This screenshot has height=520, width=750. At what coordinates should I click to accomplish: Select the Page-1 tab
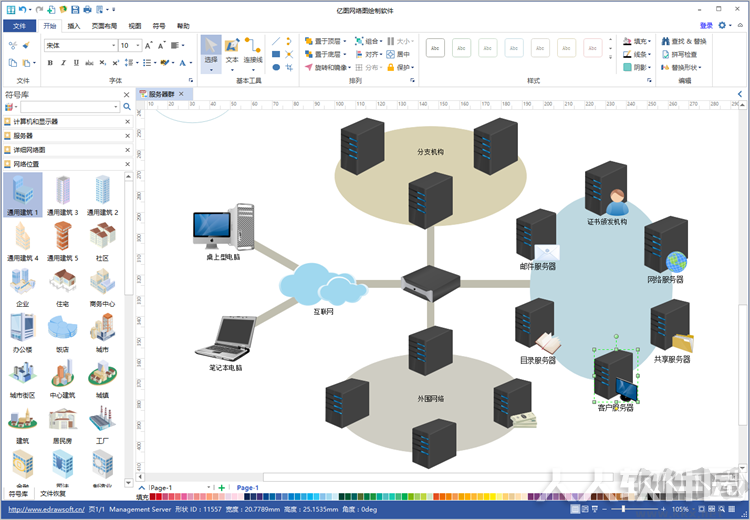coord(248,487)
